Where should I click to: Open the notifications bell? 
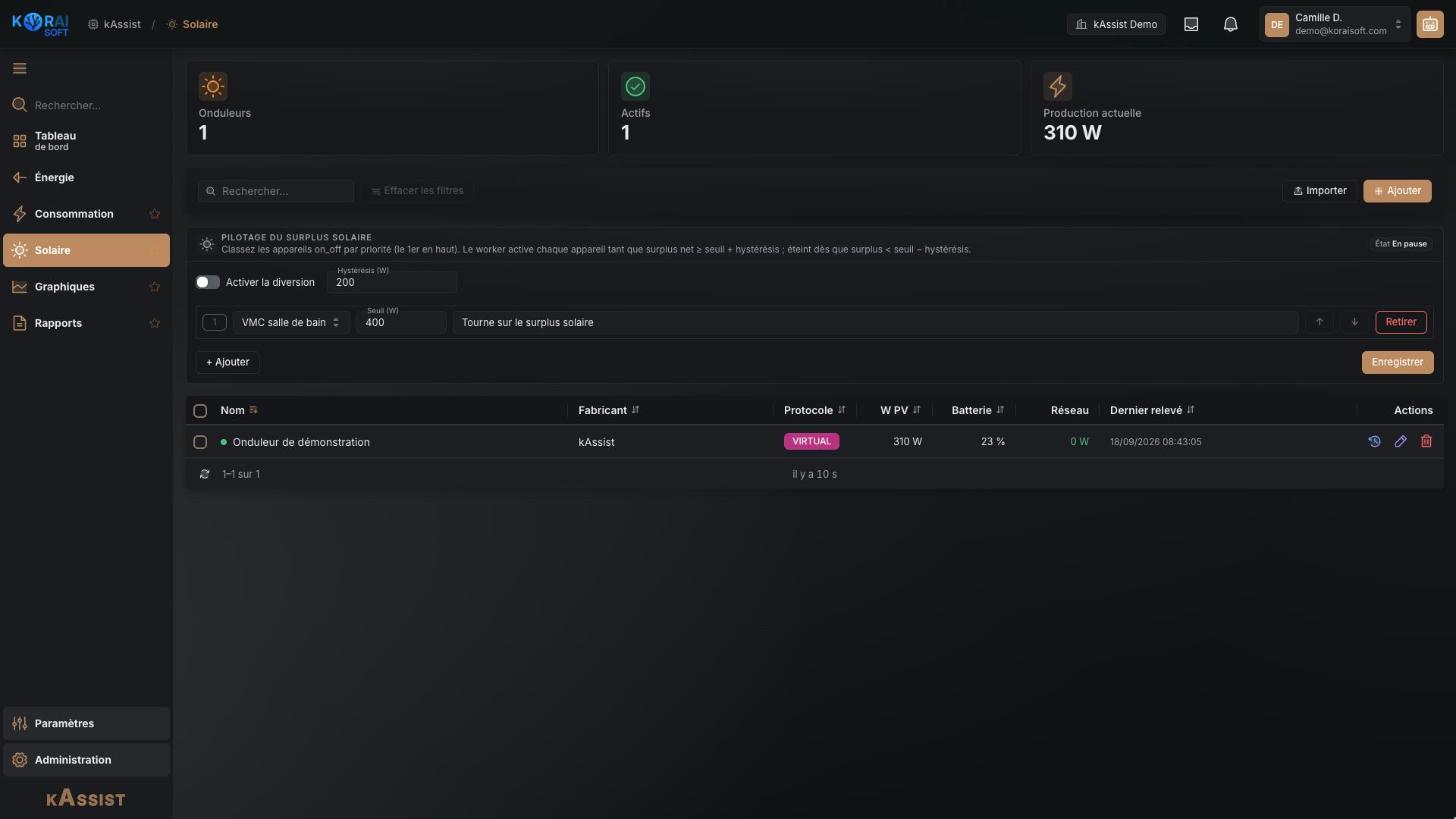coord(1231,24)
